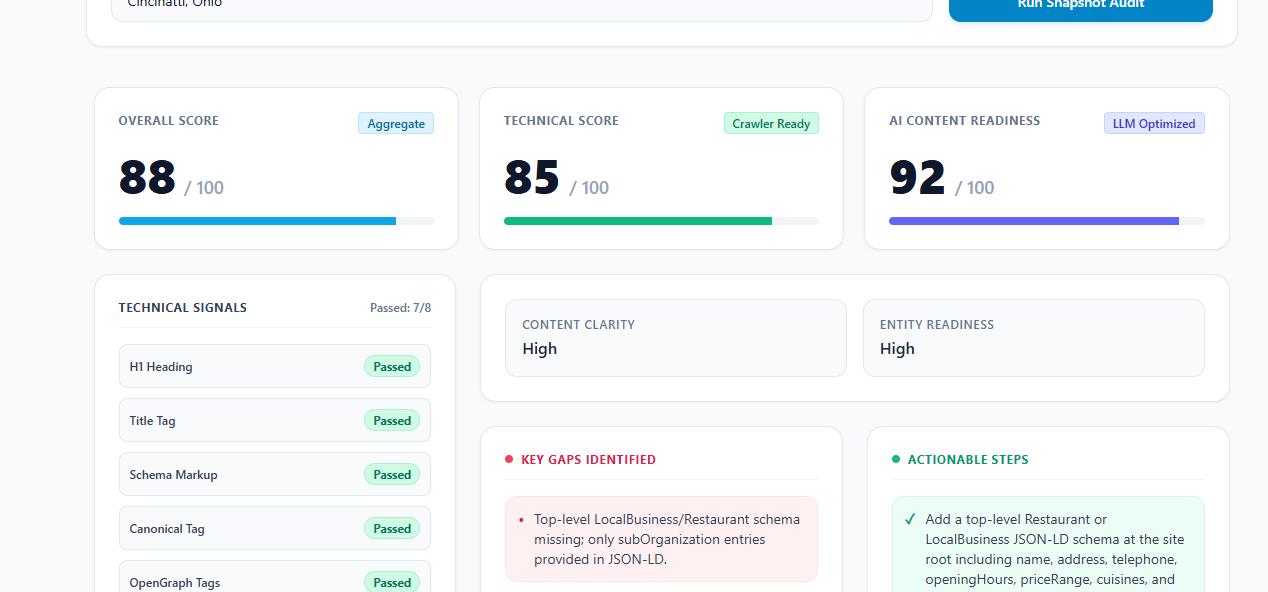Click the Technical Score label
The height and width of the screenshot is (592, 1268).
pyautogui.click(x=561, y=121)
